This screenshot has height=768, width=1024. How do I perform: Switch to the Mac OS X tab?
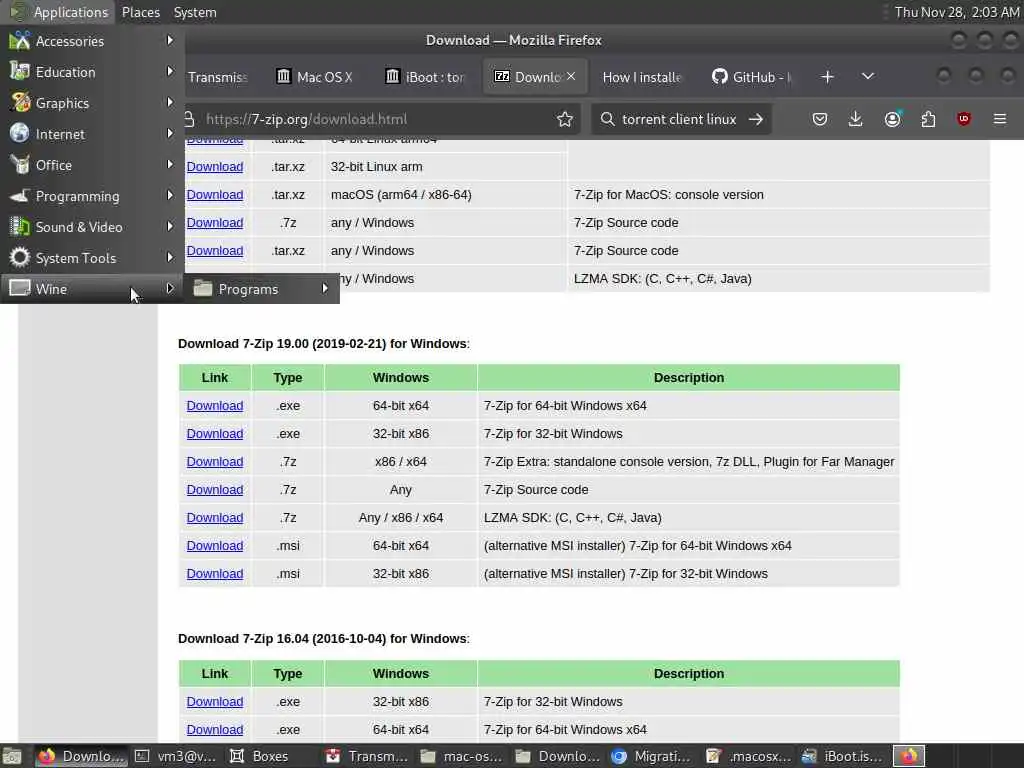(315, 77)
